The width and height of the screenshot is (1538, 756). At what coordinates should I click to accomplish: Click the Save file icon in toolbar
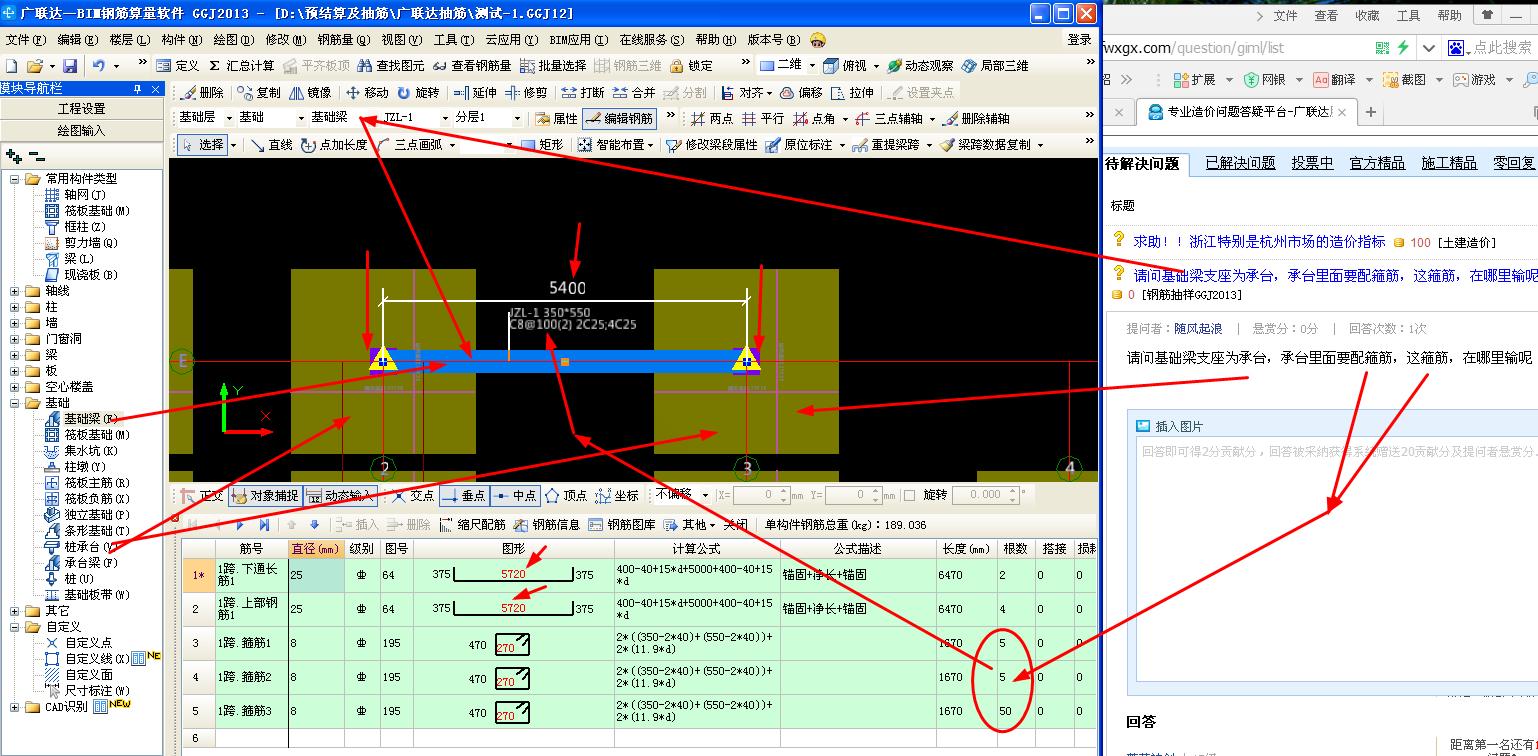pos(70,65)
